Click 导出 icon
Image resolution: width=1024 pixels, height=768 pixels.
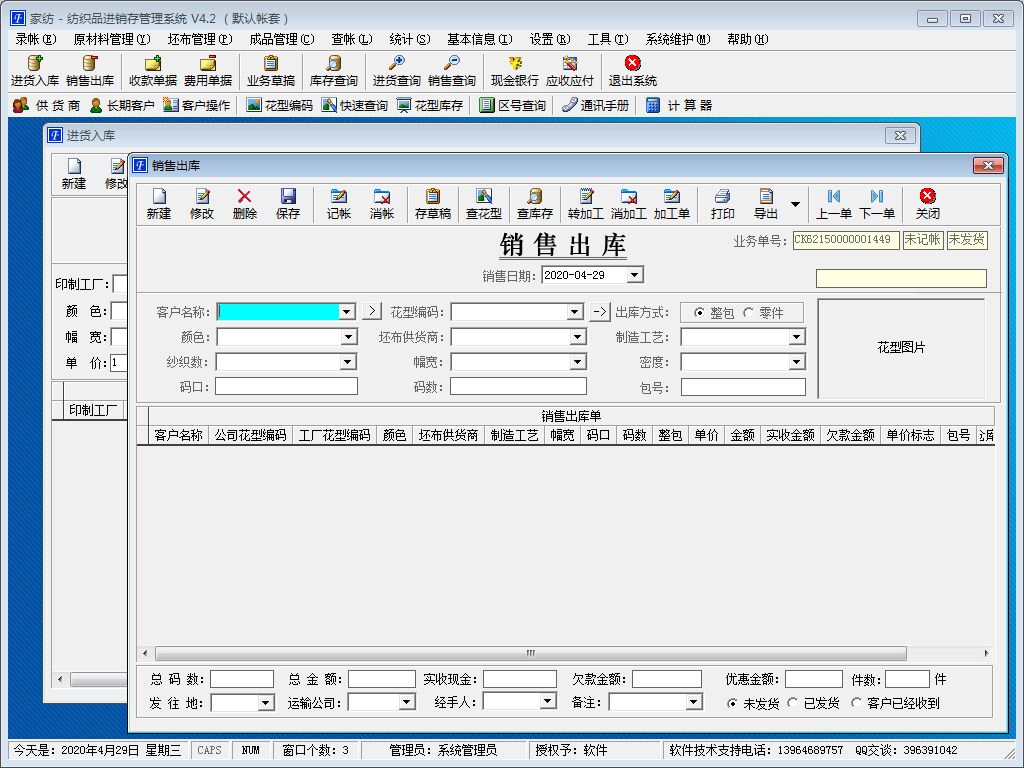point(766,204)
